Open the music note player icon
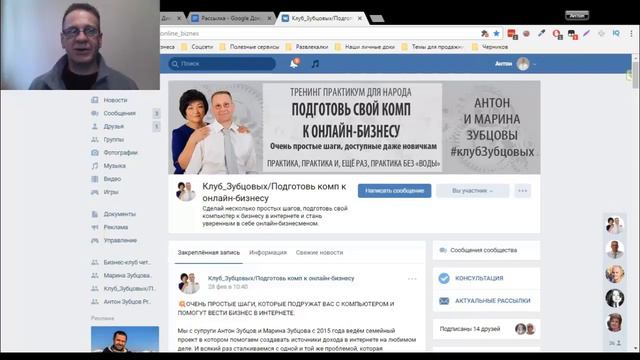Image resolution: width=640 pixels, height=360 pixels. pos(315,64)
